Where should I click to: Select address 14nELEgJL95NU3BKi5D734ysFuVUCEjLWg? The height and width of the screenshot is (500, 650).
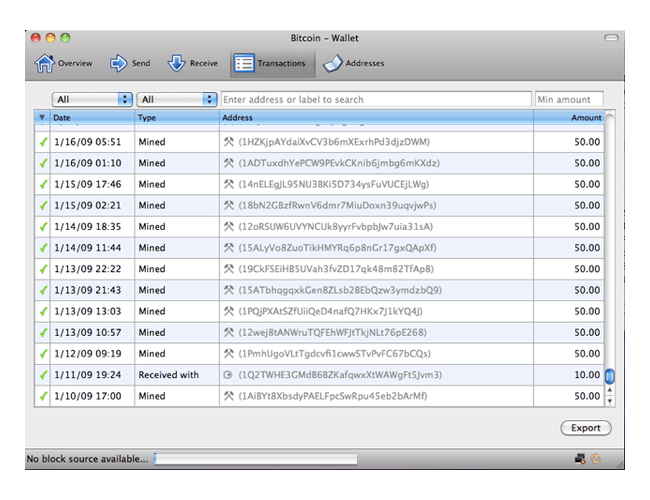pos(334,184)
